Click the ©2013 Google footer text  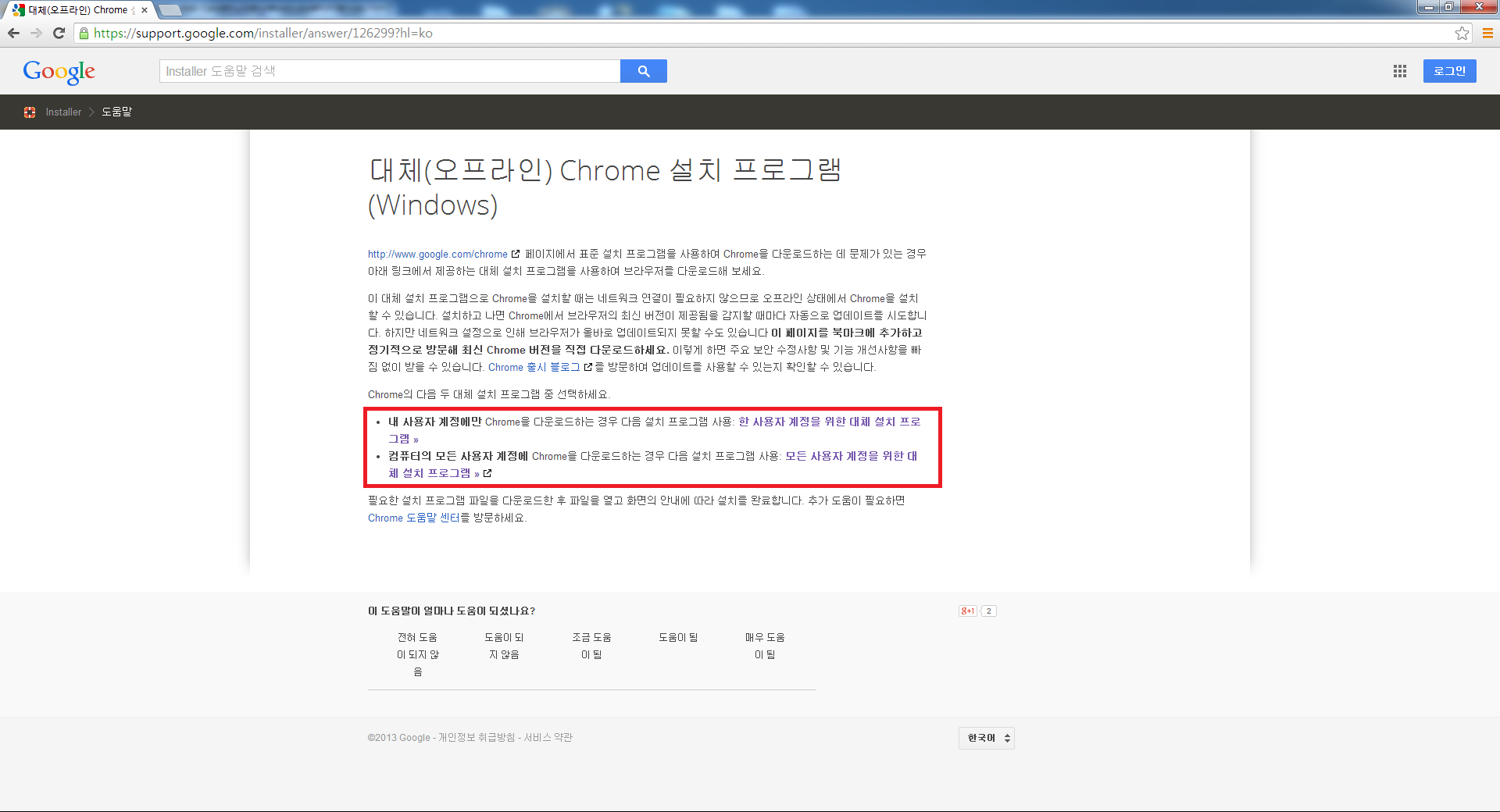pyautogui.click(x=398, y=738)
